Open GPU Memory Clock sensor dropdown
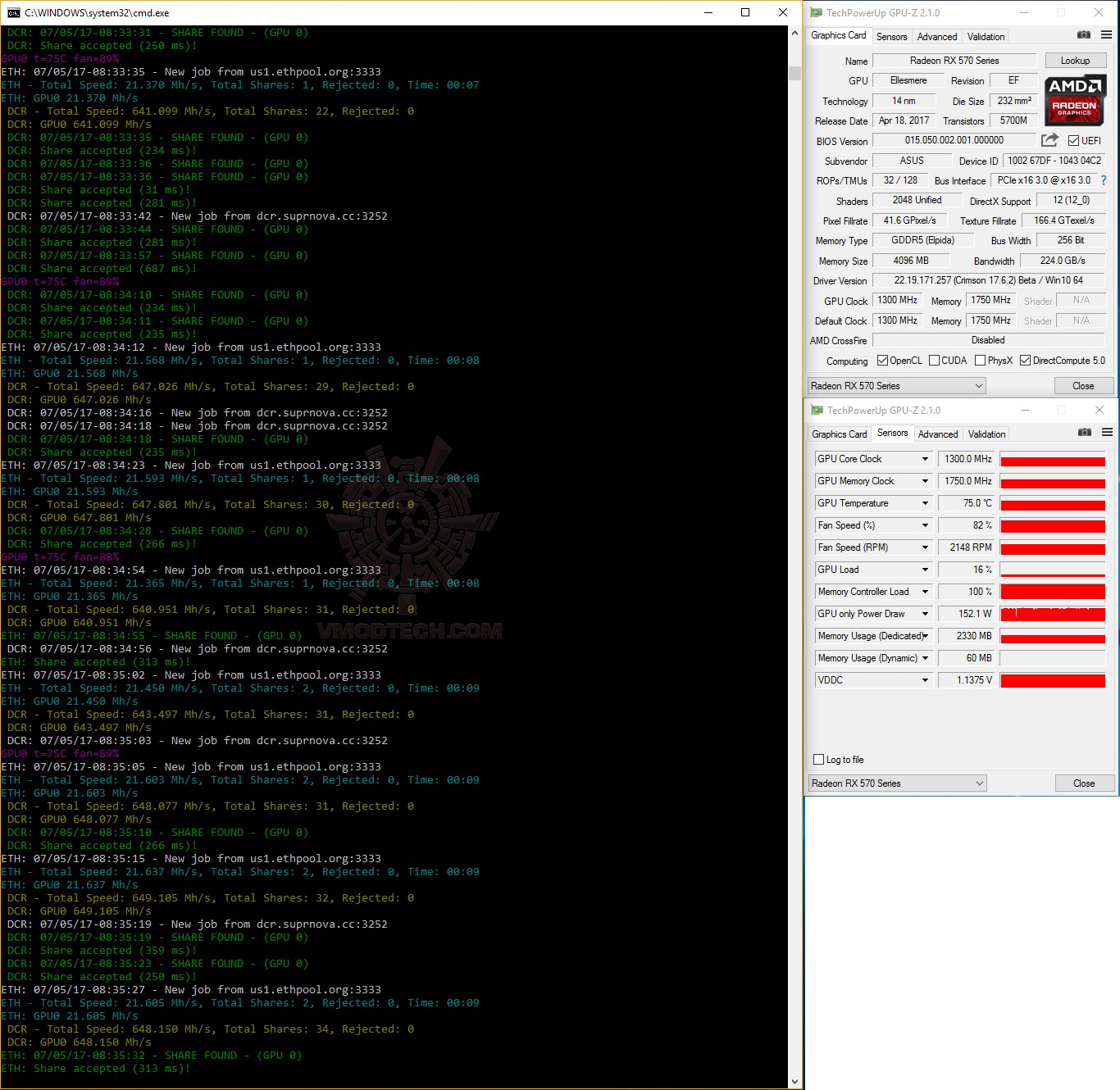 click(x=925, y=481)
